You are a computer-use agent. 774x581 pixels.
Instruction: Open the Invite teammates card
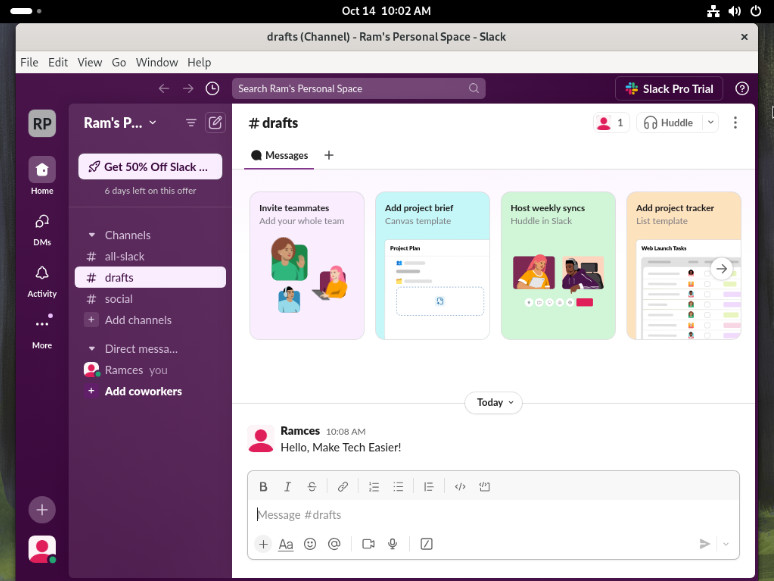pyautogui.click(x=307, y=266)
